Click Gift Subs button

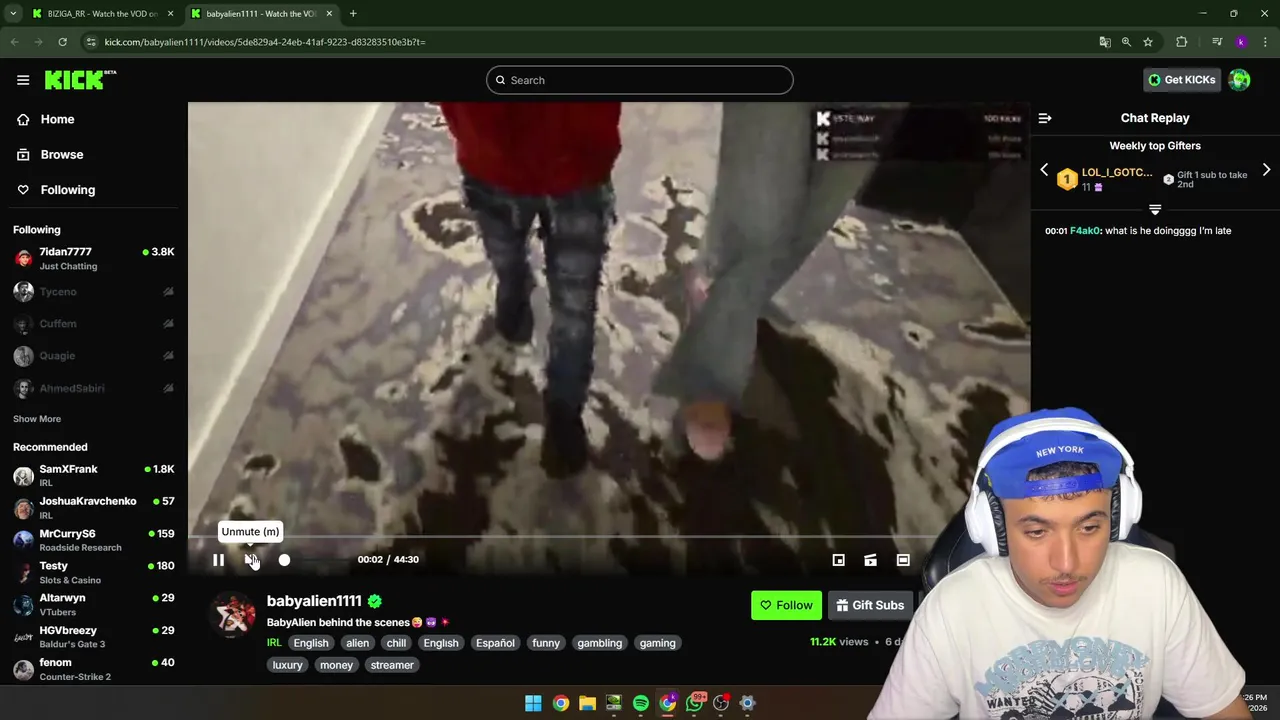pyautogui.click(x=870, y=605)
